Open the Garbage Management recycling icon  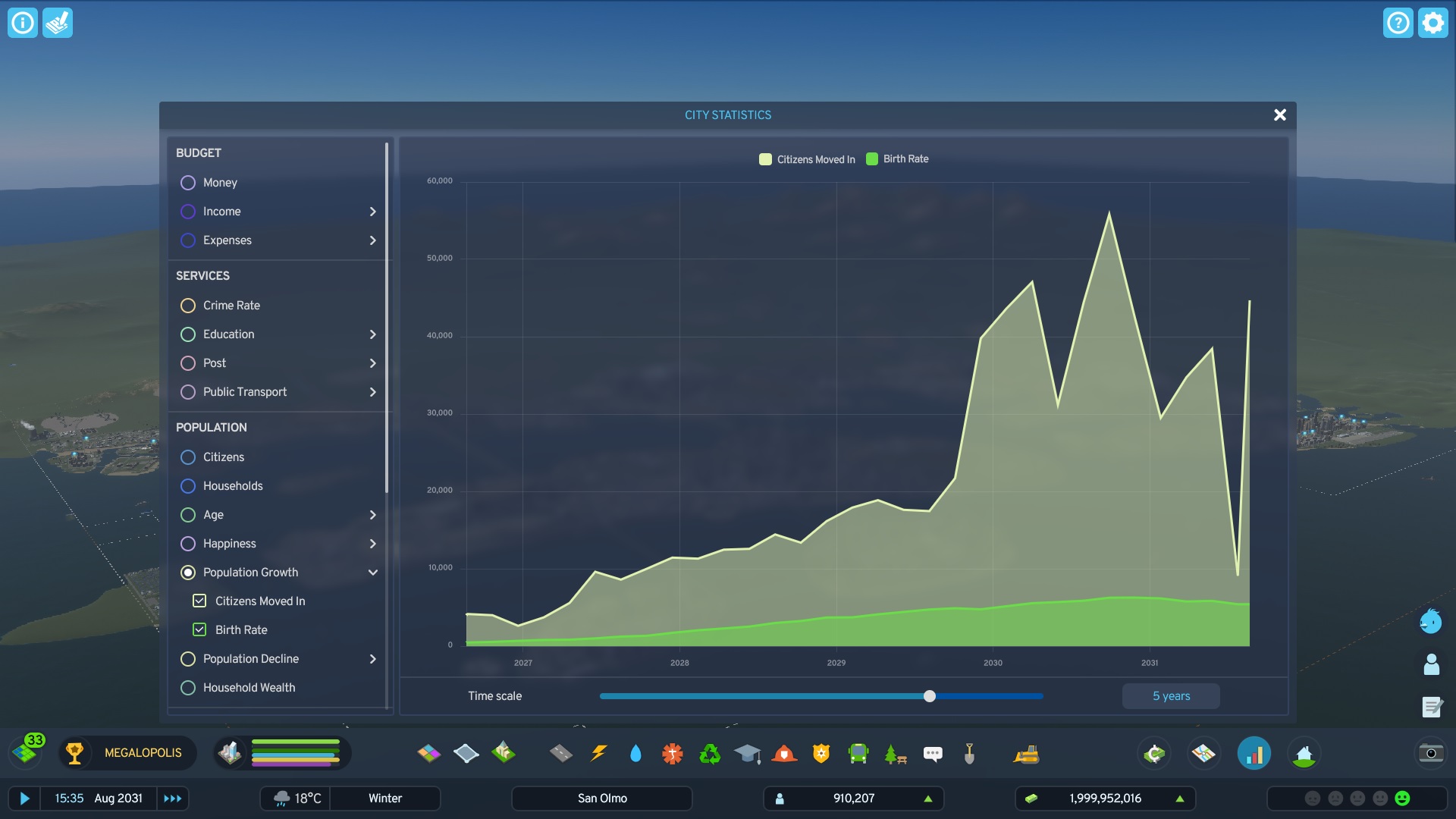pos(710,753)
